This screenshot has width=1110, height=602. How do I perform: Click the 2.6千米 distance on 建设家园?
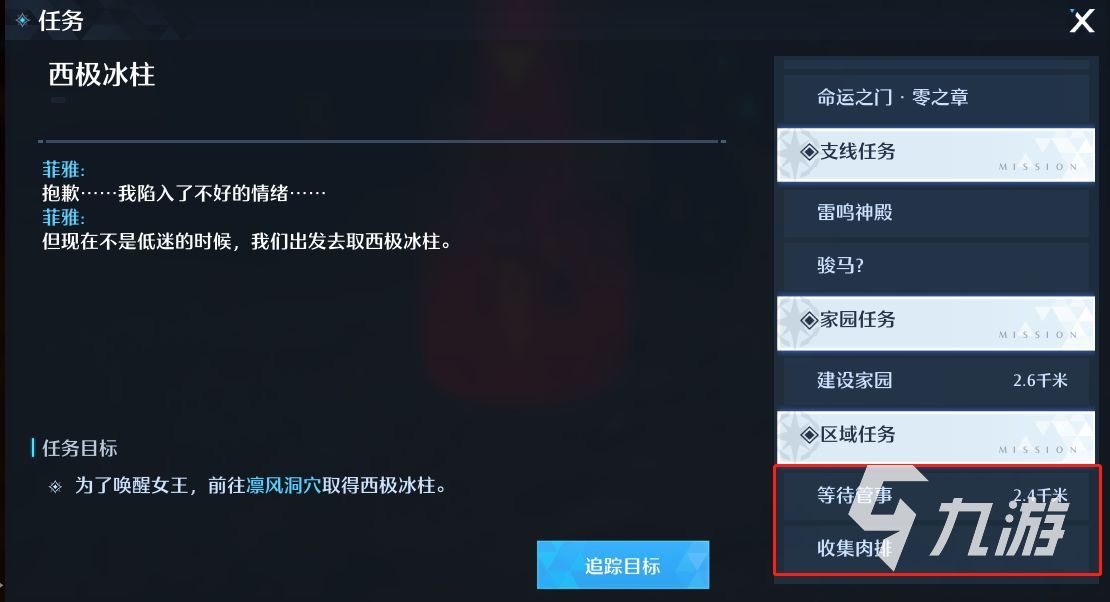[x=1040, y=380]
